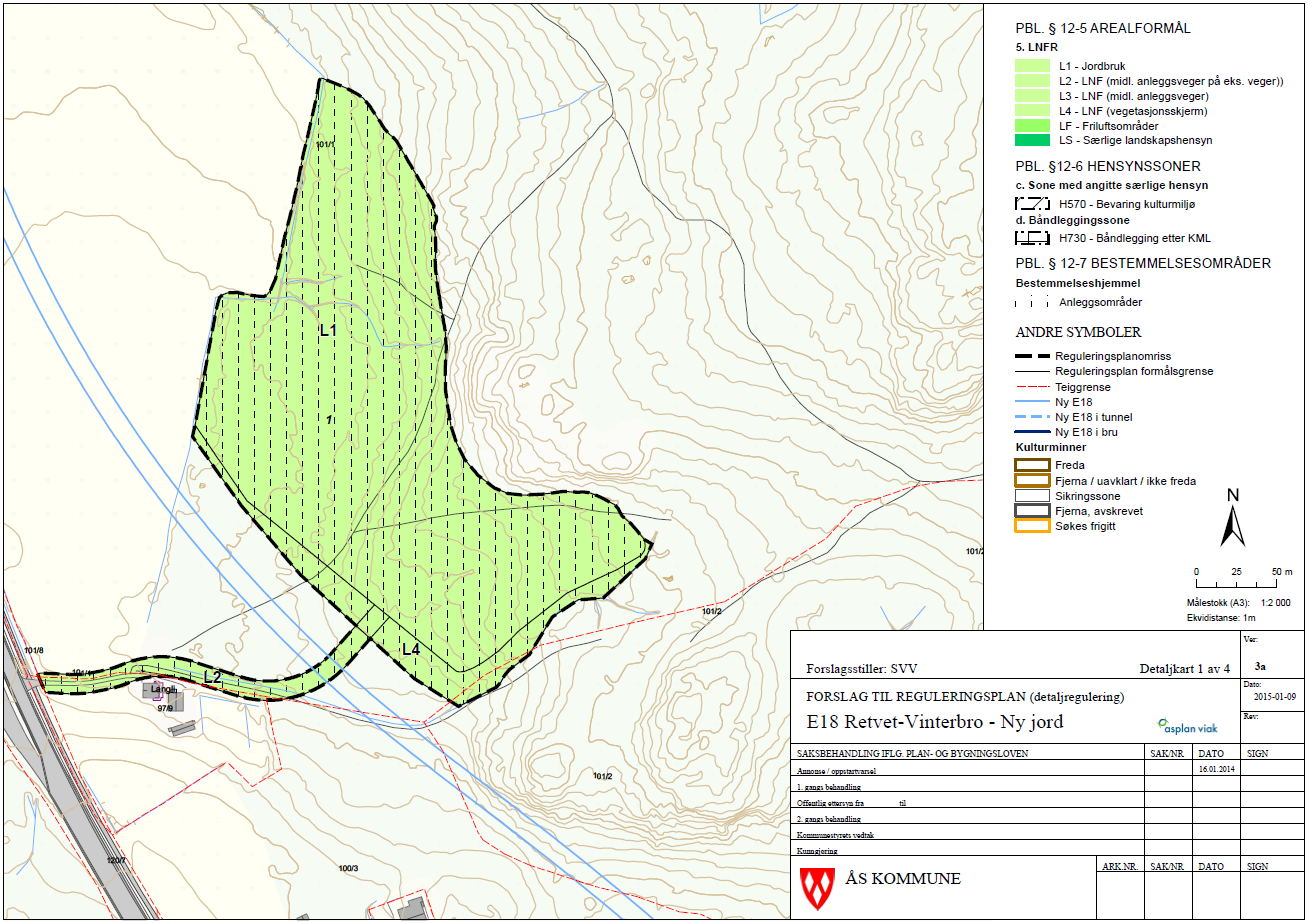Click the Ny E18 i bru symbol
The height and width of the screenshot is (923, 1308).
click(x=1031, y=431)
